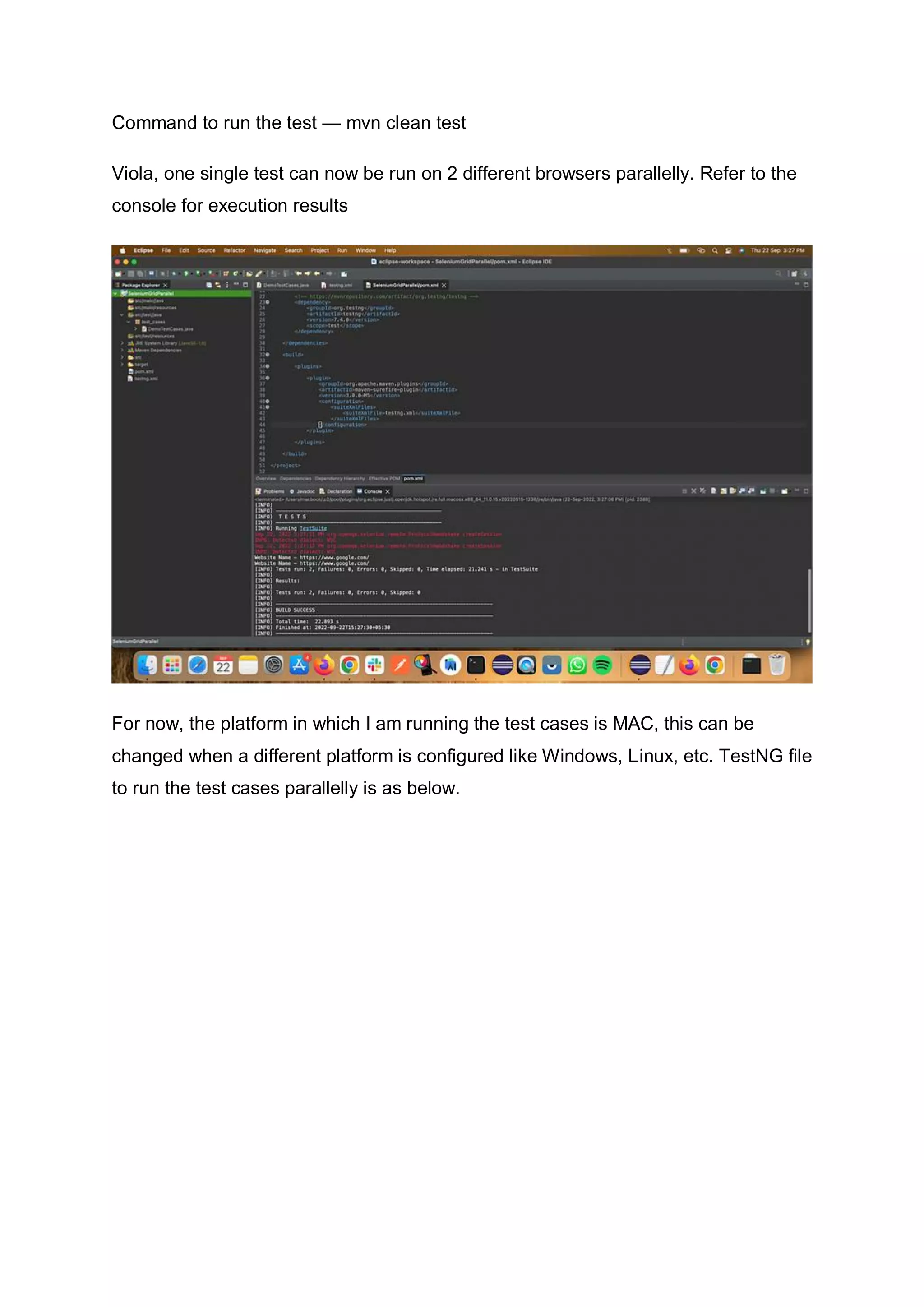The image size is (924, 1307).
Task: Open the Slack app in the dock
Action: pyautogui.click(x=374, y=664)
